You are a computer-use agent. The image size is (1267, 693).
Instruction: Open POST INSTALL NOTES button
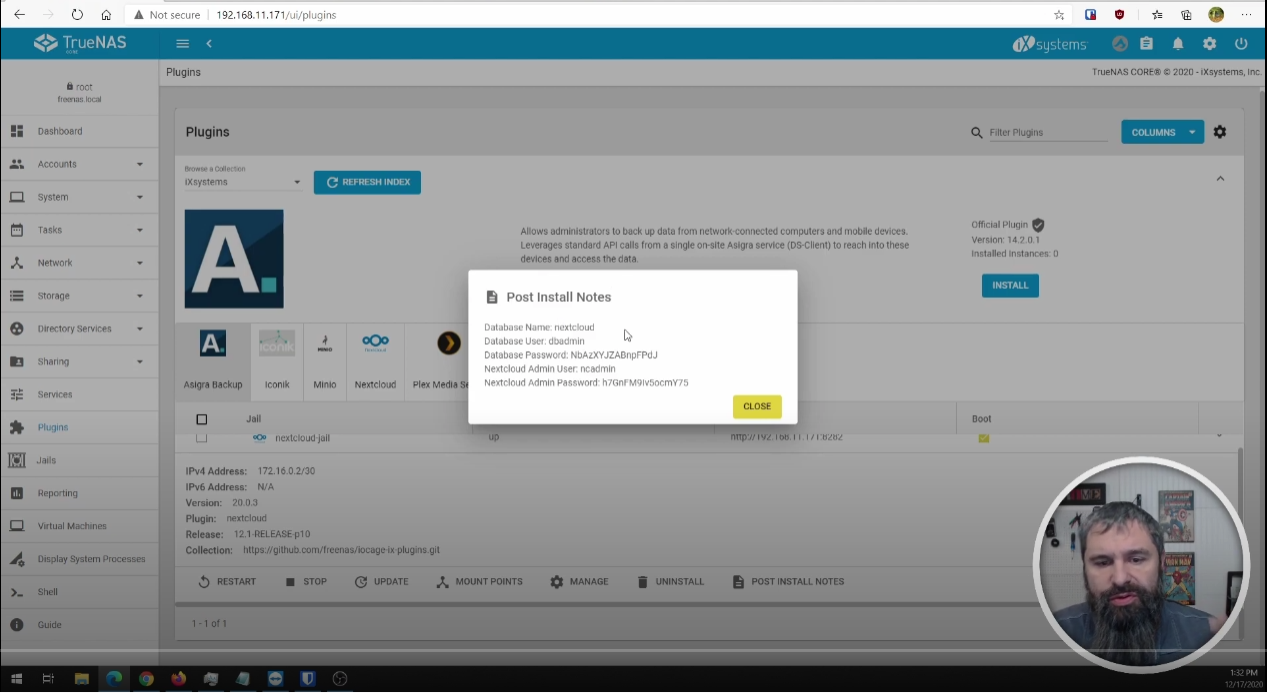coord(788,581)
